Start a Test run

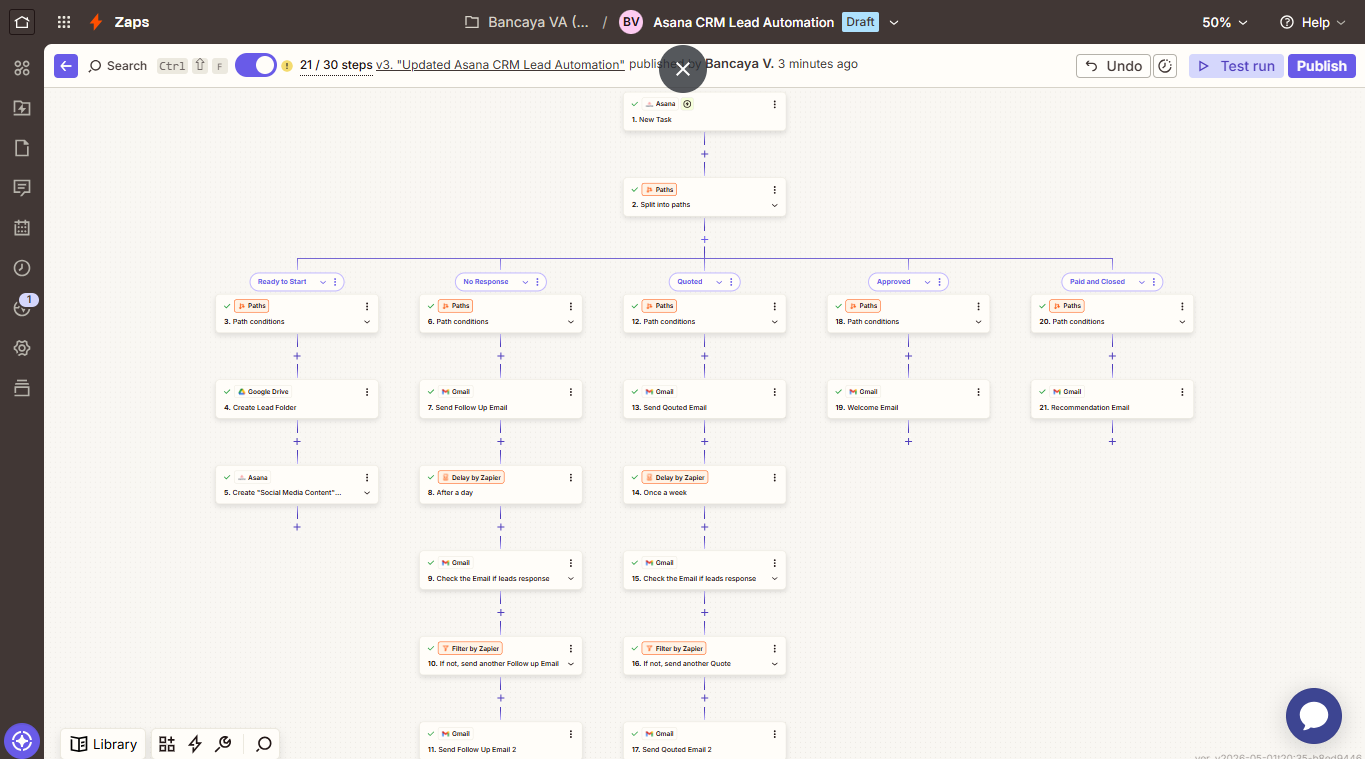(1236, 66)
